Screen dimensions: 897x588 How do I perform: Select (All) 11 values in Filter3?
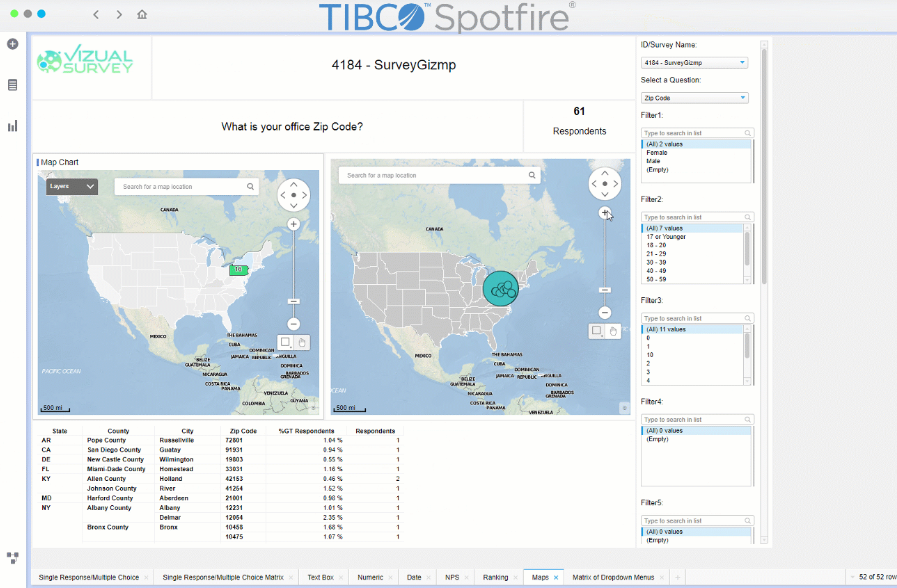pos(693,329)
